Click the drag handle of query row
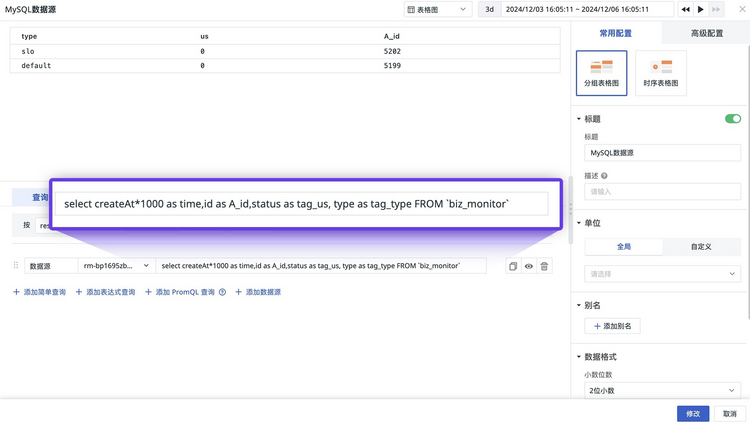The height and width of the screenshot is (426, 750). [x=16, y=265]
